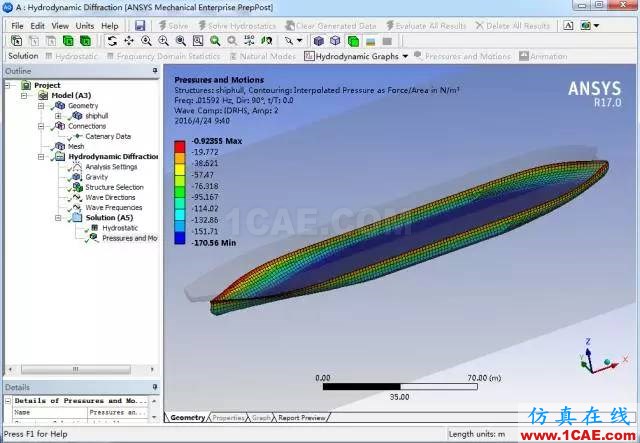Toggle the water surface display icon
Screen dimensions: 640x443
tap(370, 41)
